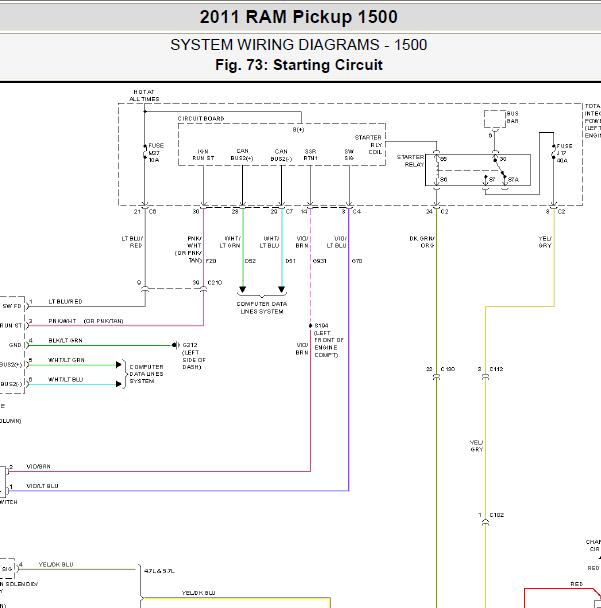Click "CAN BUS2(+)" inside the circuit board

pyautogui.click(x=242, y=155)
